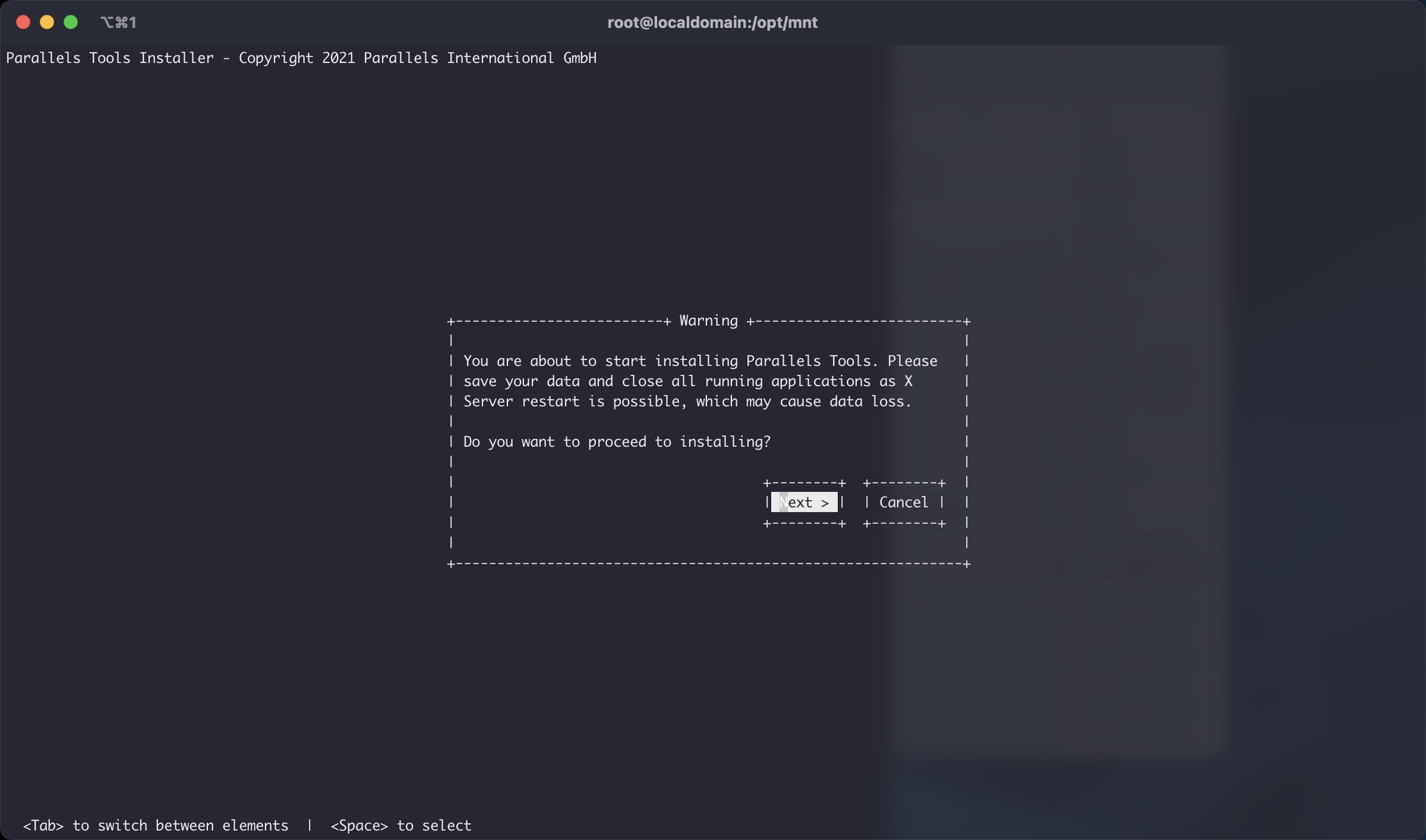Click the root@localdomain:/opt/mnt window title
1426x840 pixels.
pyautogui.click(x=712, y=23)
